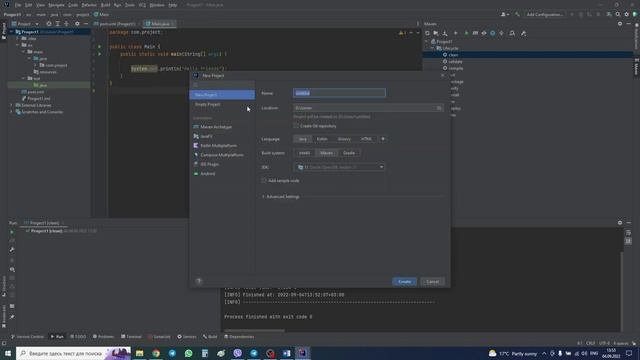
Task: Open Problems tool window tab
Action: [103, 337]
